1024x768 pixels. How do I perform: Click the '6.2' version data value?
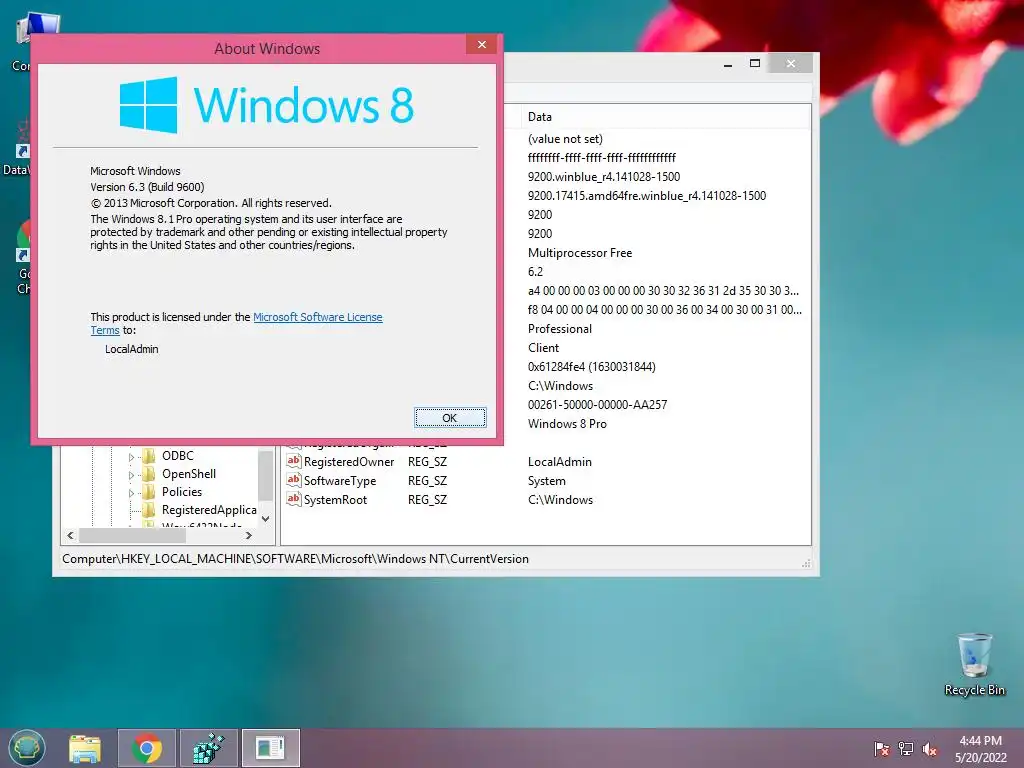536,272
